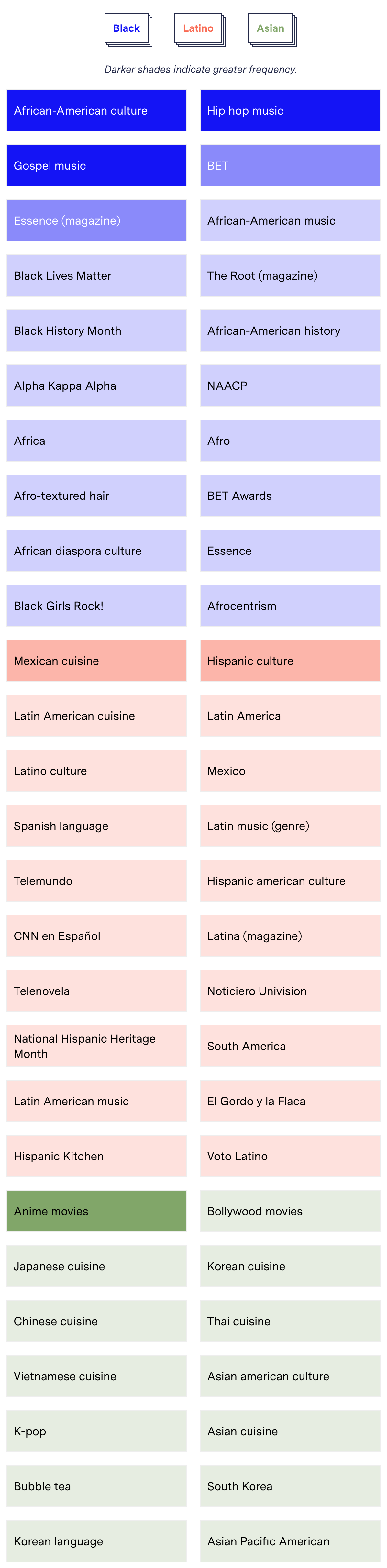Image resolution: width=387 pixels, height=1568 pixels.
Task: Choose the Gospel music tile
Action: point(97,165)
